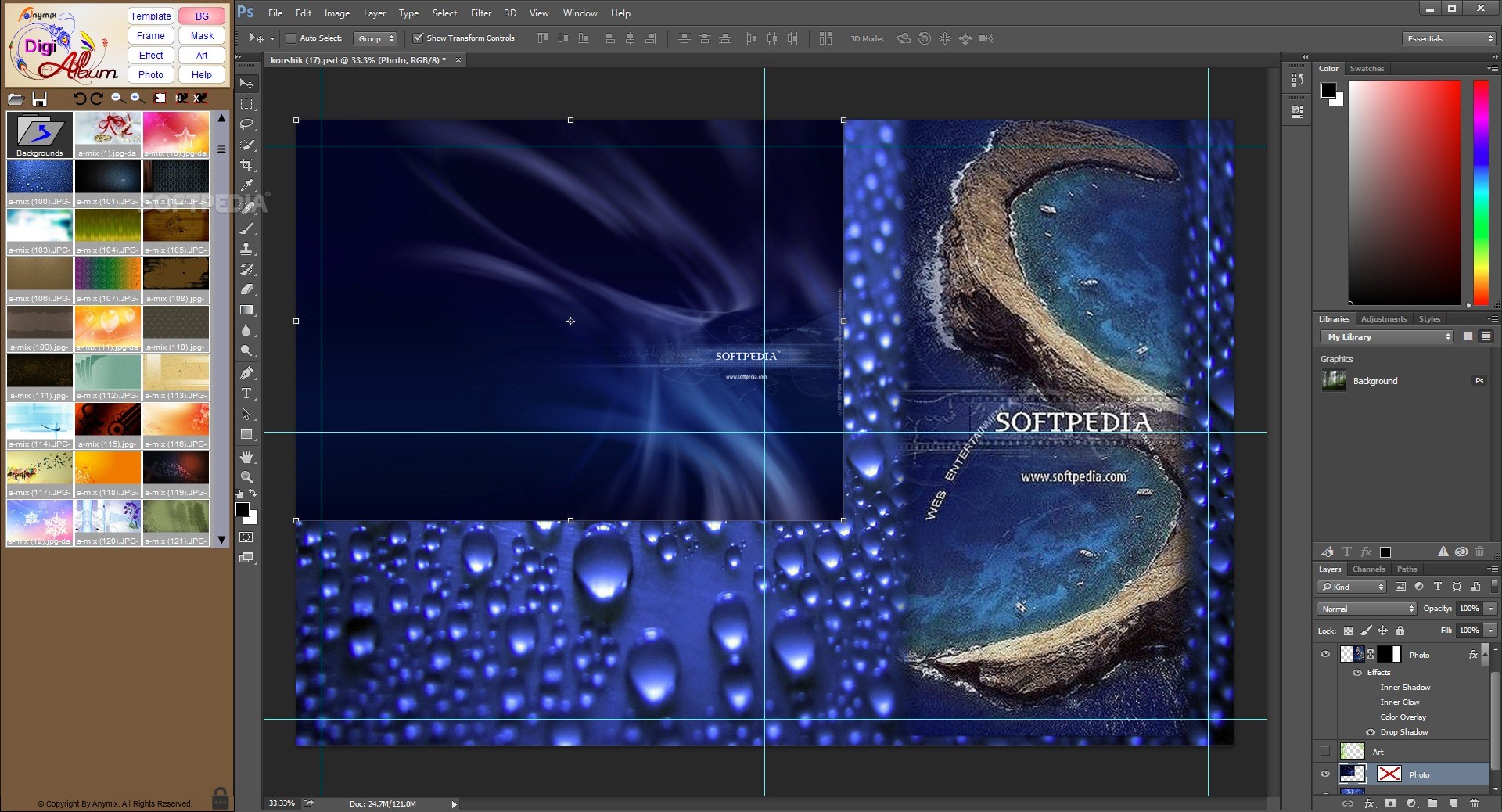This screenshot has width=1502, height=812.
Task: Select the Pen tool
Action: [x=246, y=373]
